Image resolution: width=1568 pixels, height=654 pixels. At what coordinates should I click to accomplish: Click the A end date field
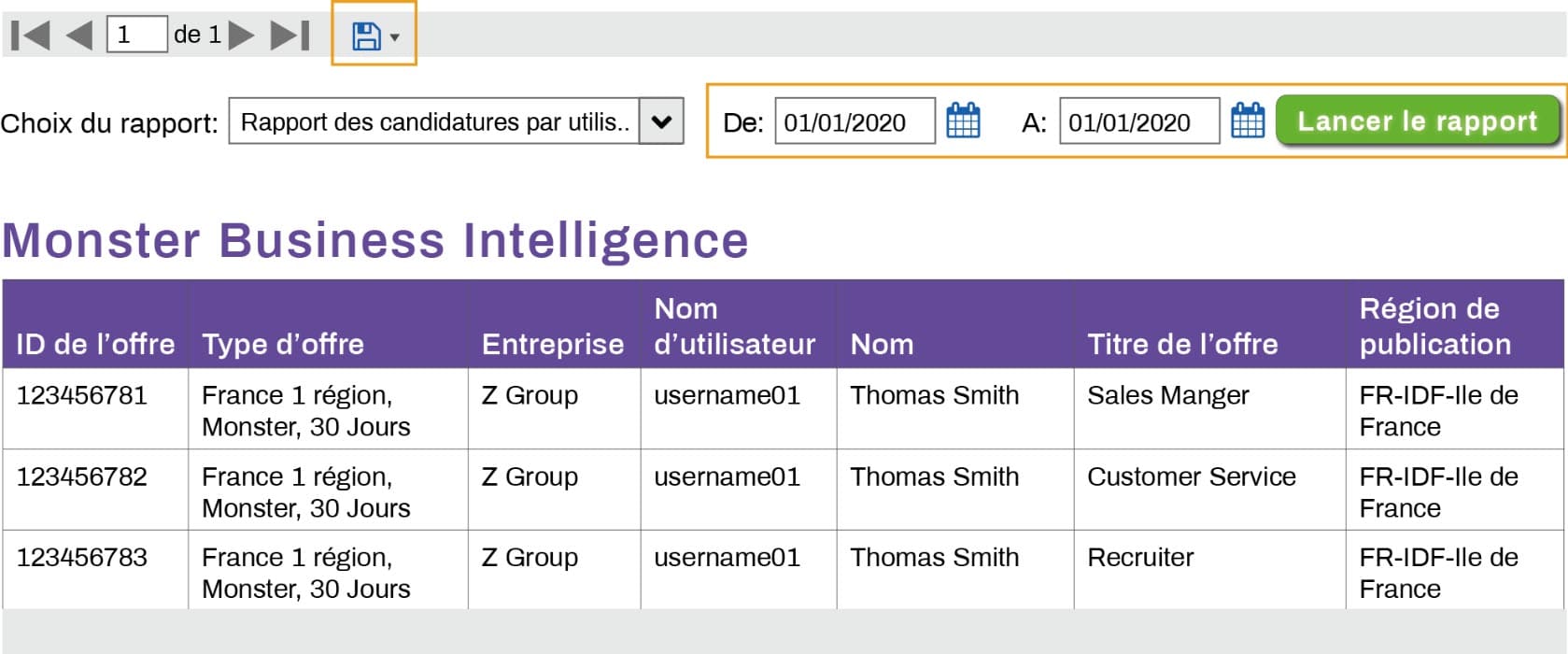point(1139,121)
